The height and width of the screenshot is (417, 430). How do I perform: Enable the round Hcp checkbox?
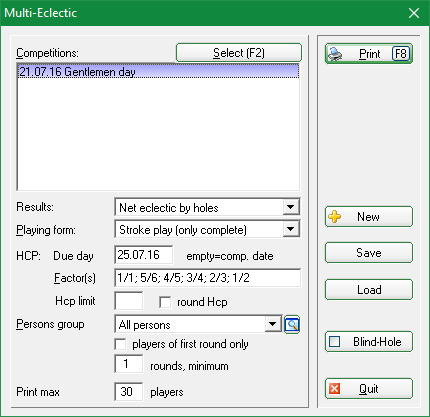pyautogui.click(x=165, y=302)
